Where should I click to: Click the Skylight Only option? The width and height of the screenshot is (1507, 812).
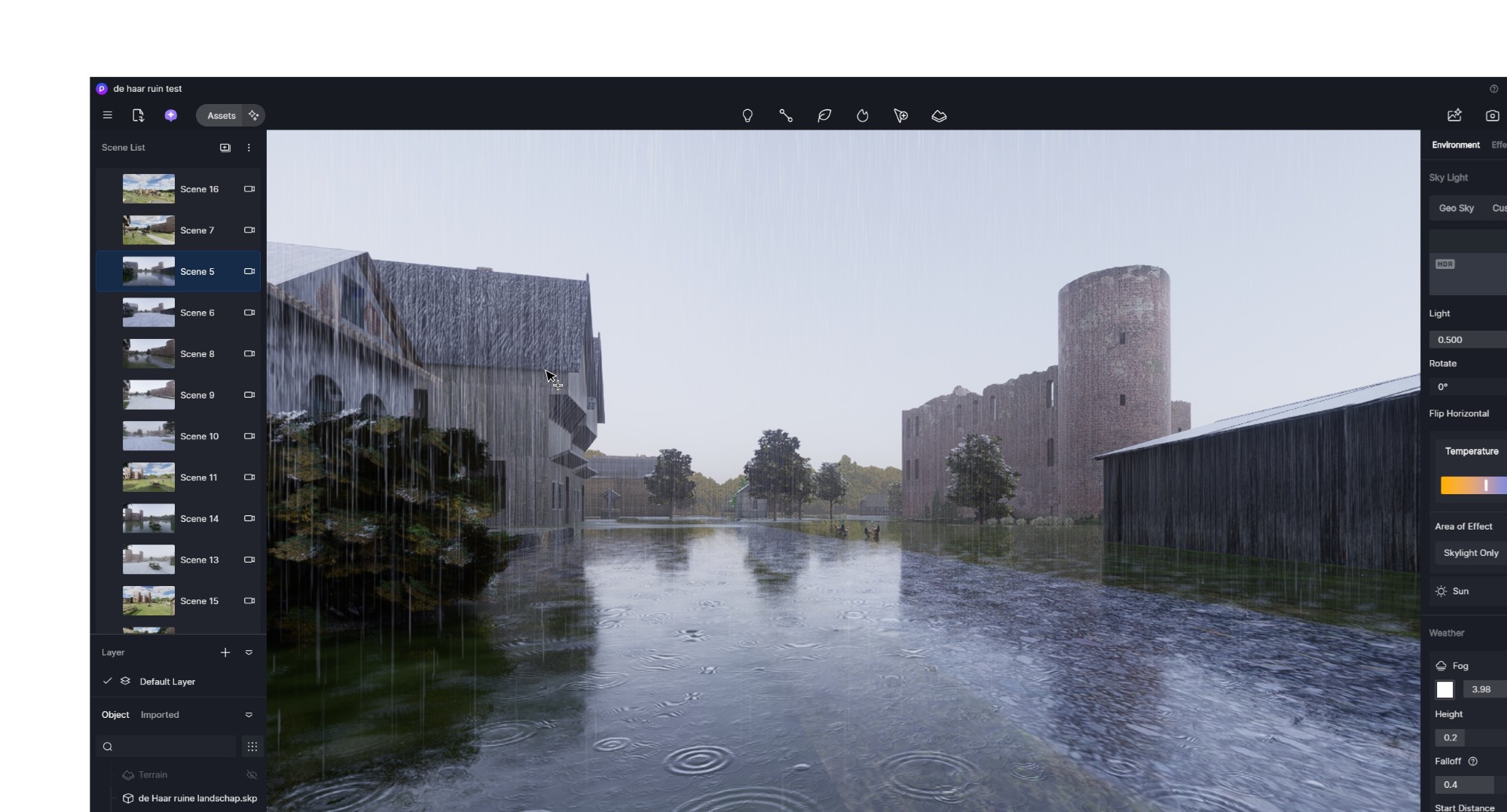[x=1470, y=553]
